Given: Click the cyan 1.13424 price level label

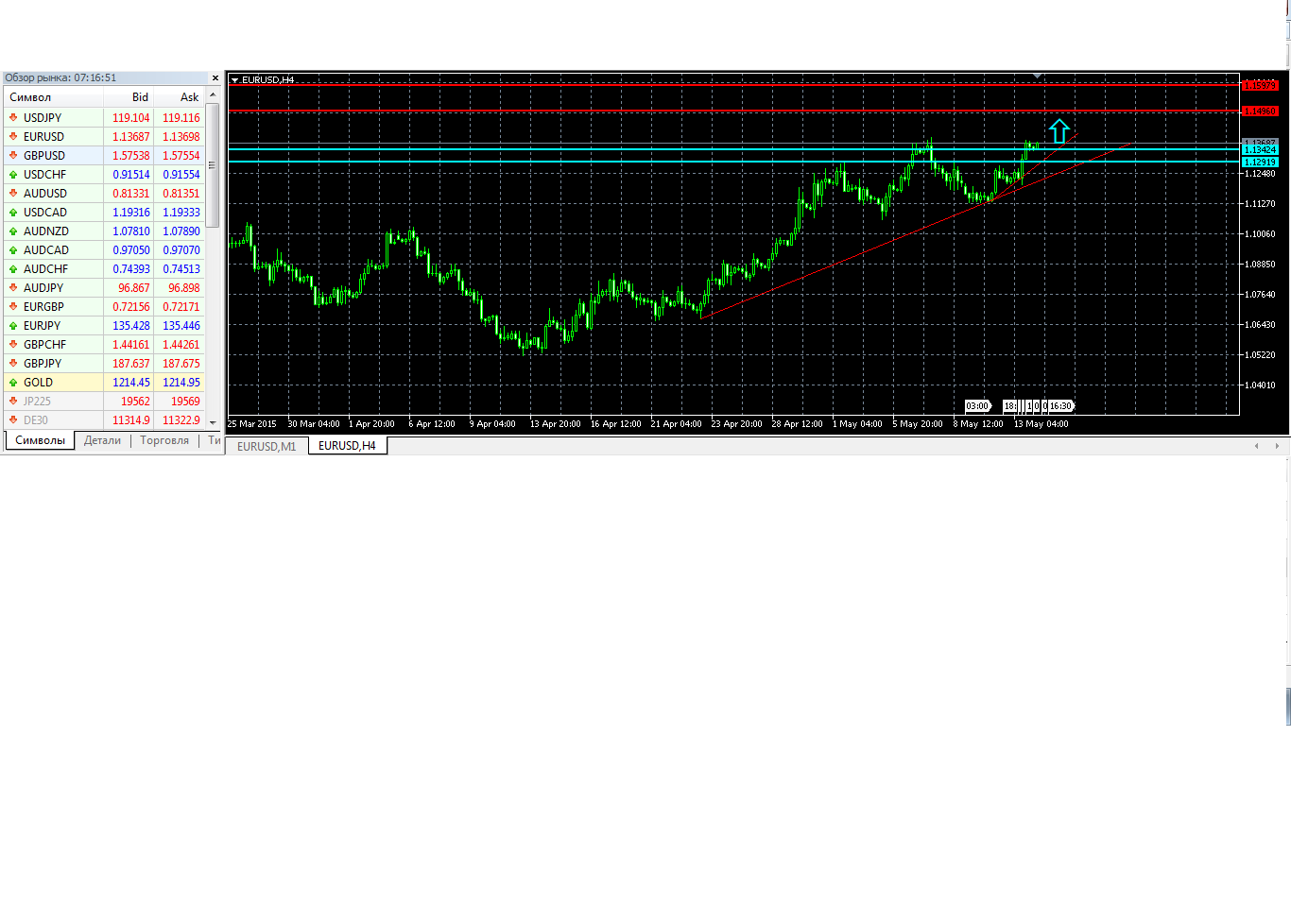Looking at the screenshot, I should tap(1259, 150).
